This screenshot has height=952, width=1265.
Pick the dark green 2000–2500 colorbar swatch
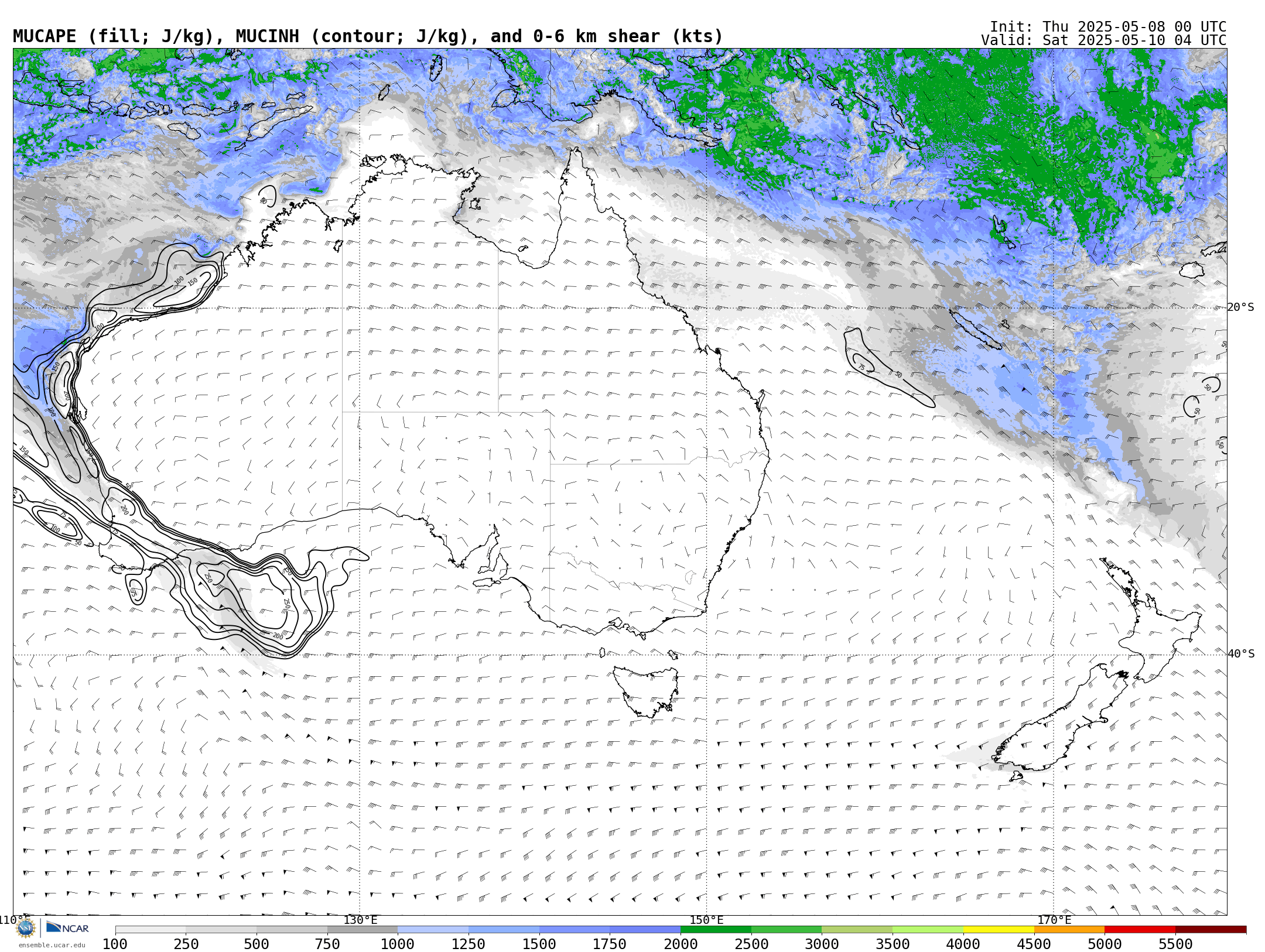pos(716,930)
